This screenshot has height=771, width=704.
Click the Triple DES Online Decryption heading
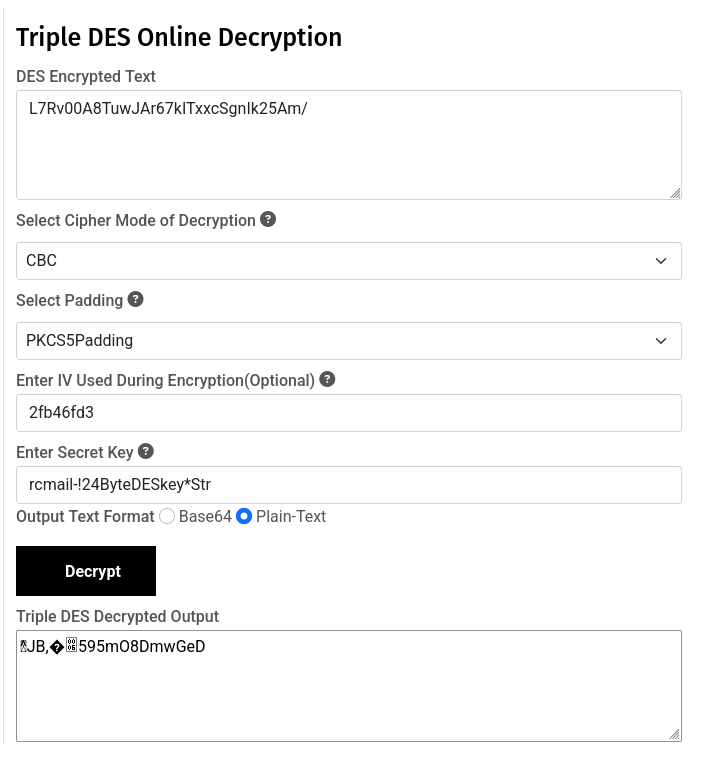(179, 37)
